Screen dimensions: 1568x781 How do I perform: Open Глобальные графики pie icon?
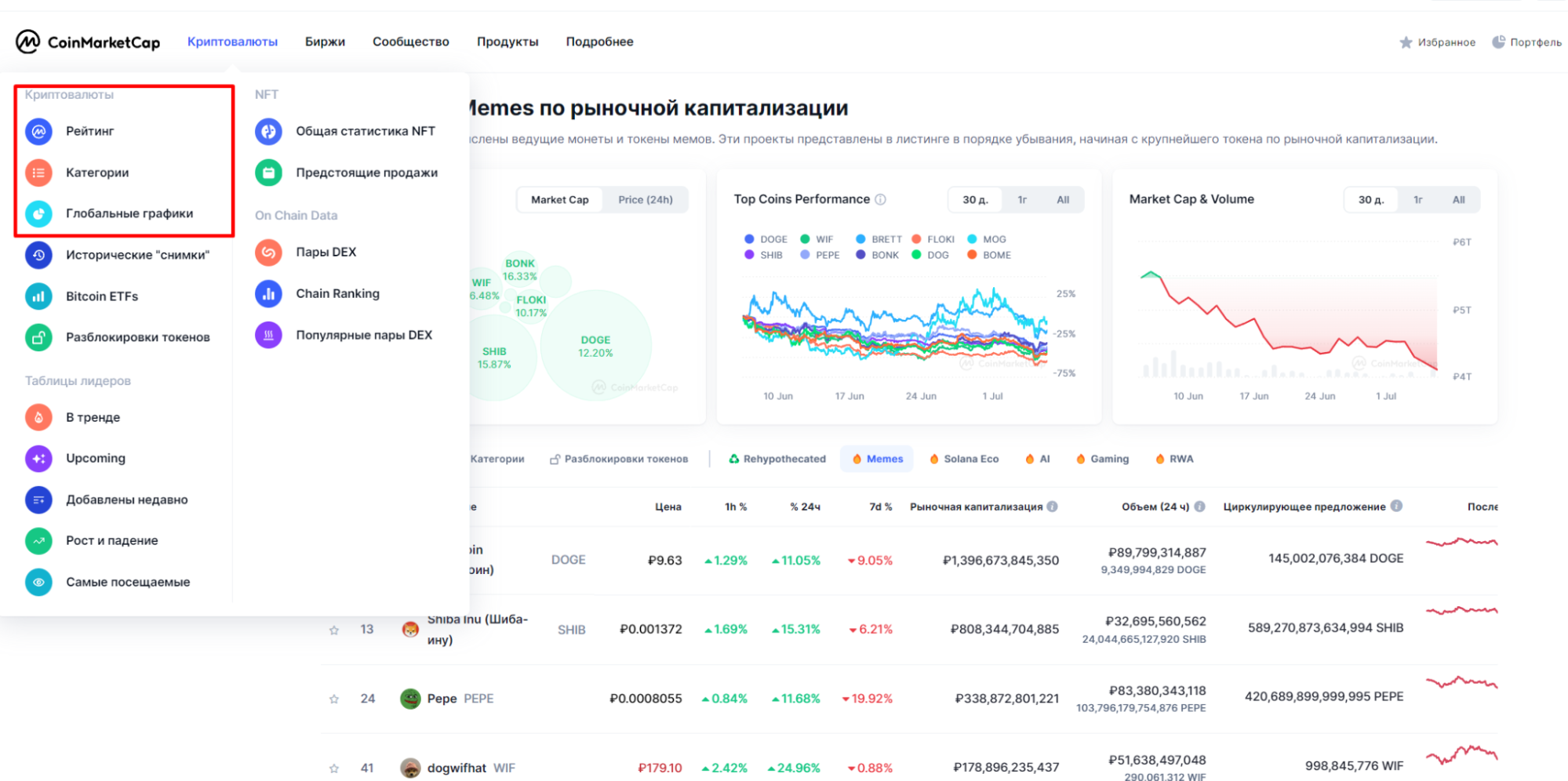tap(38, 213)
